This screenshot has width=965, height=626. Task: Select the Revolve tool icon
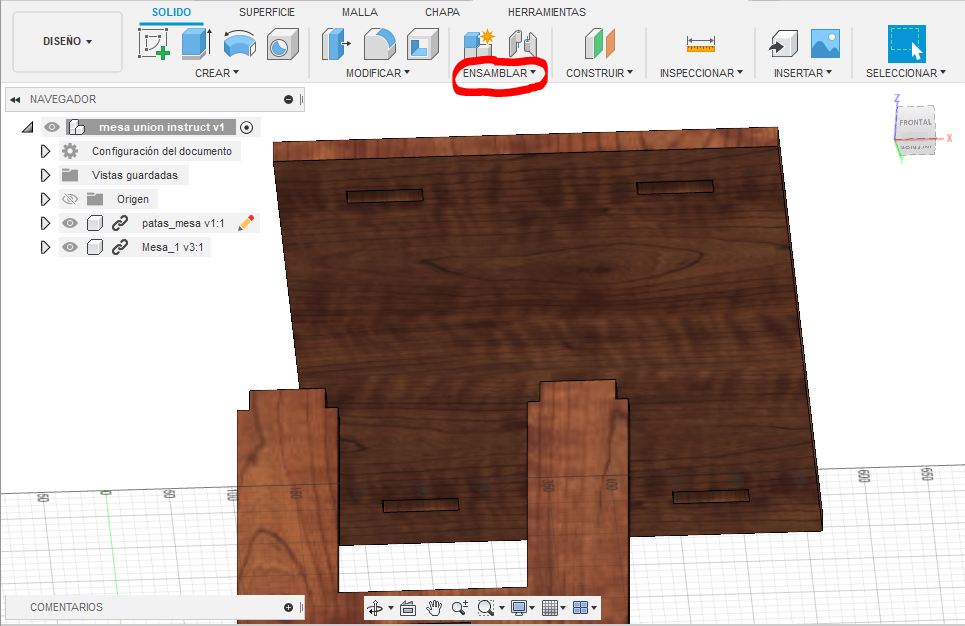point(239,44)
